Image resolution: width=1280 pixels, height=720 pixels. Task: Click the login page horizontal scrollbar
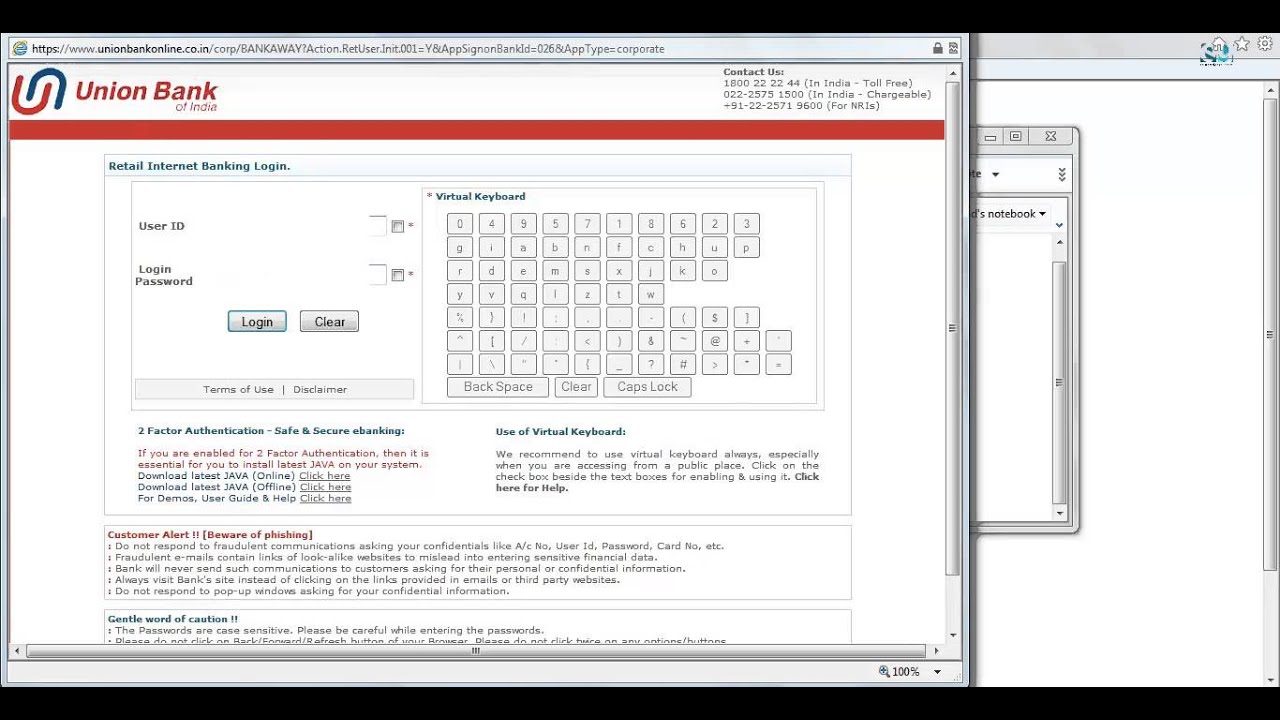476,651
